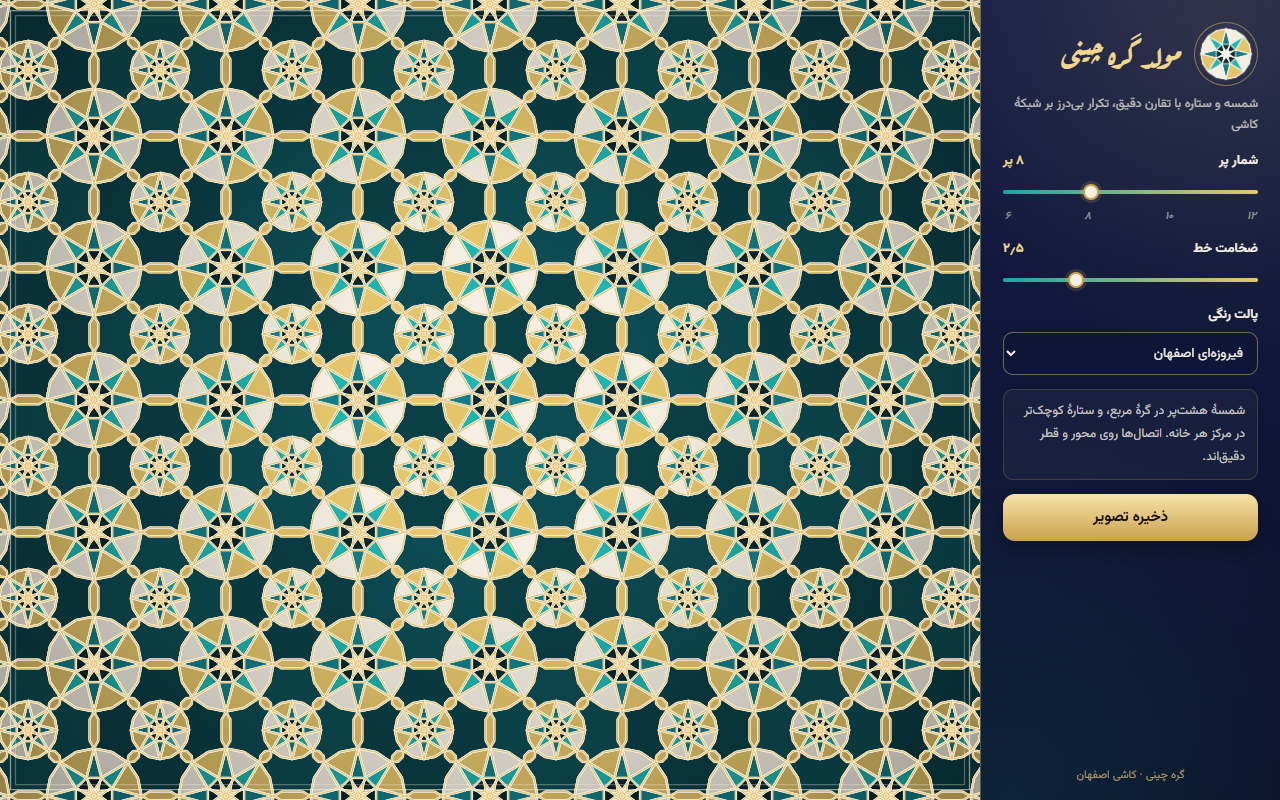Click the ذخیره تصویر save button
This screenshot has width=1280, height=800.
(1130, 517)
